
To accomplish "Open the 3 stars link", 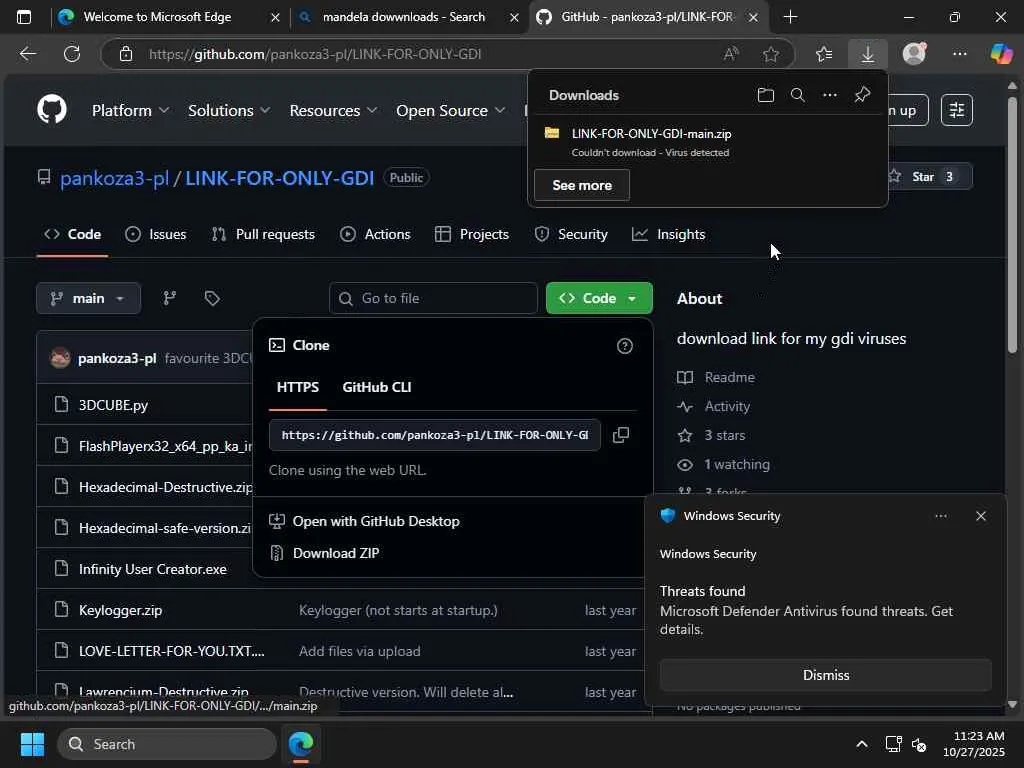I will coord(724,436).
